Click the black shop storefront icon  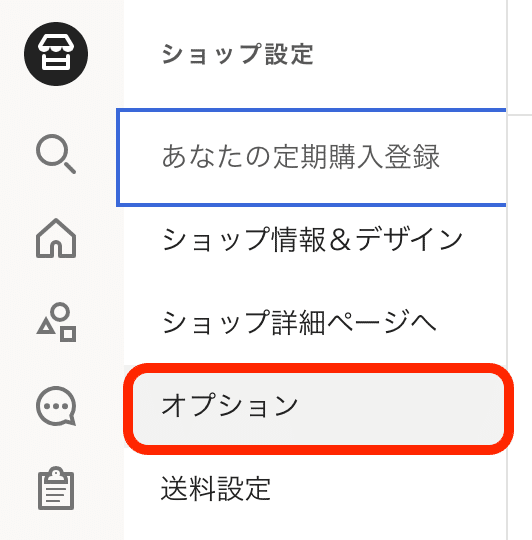tap(56, 54)
